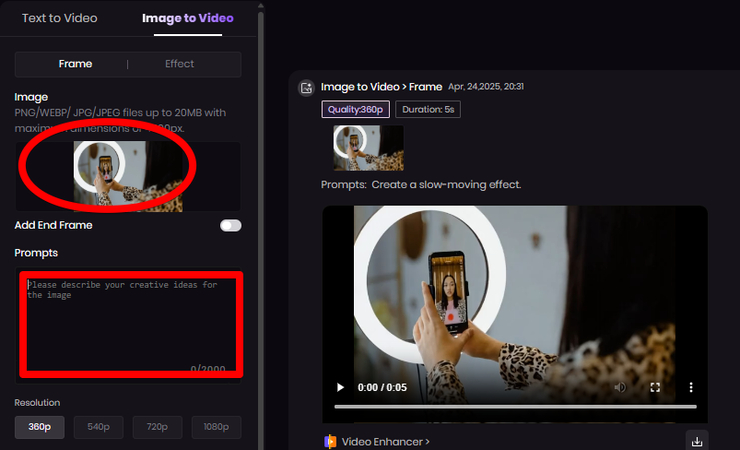740x450 pixels.
Task: Switch to the Effect mode tab
Action: (179, 64)
